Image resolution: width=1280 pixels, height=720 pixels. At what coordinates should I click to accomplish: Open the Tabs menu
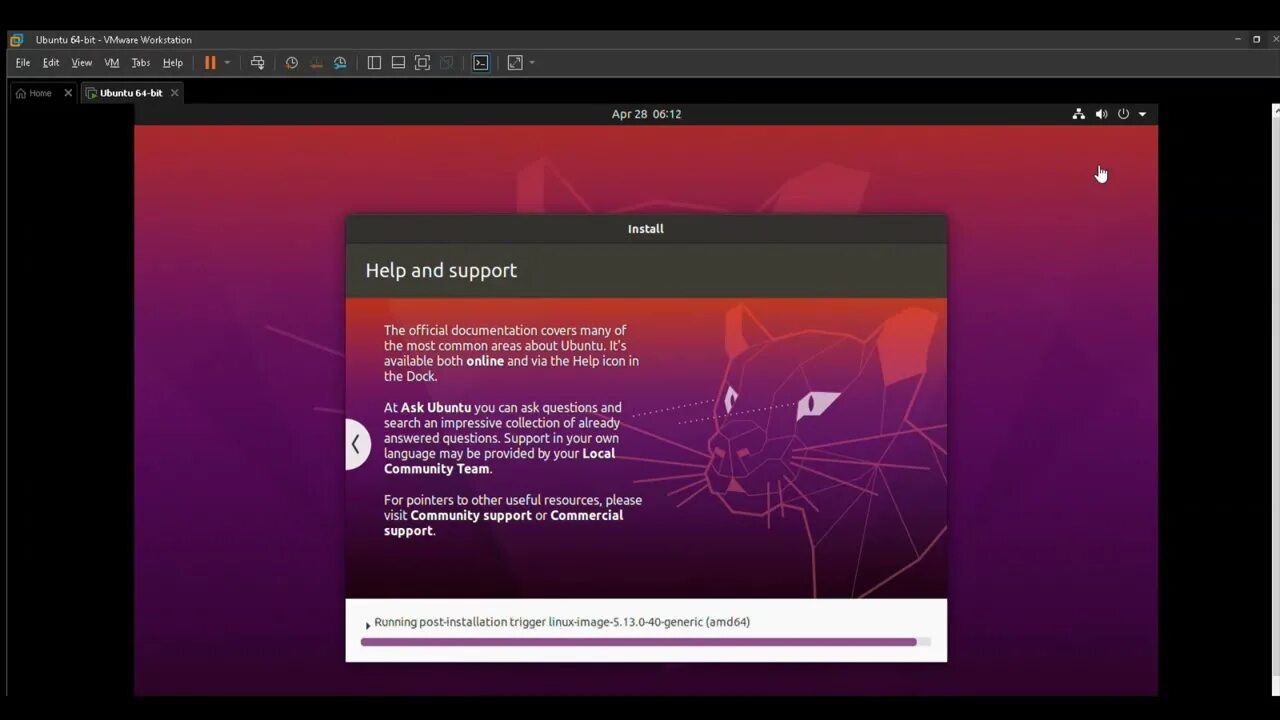click(x=141, y=62)
